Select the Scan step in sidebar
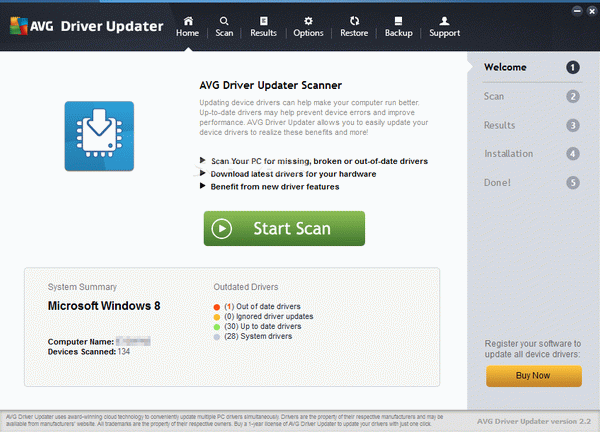 [494, 96]
